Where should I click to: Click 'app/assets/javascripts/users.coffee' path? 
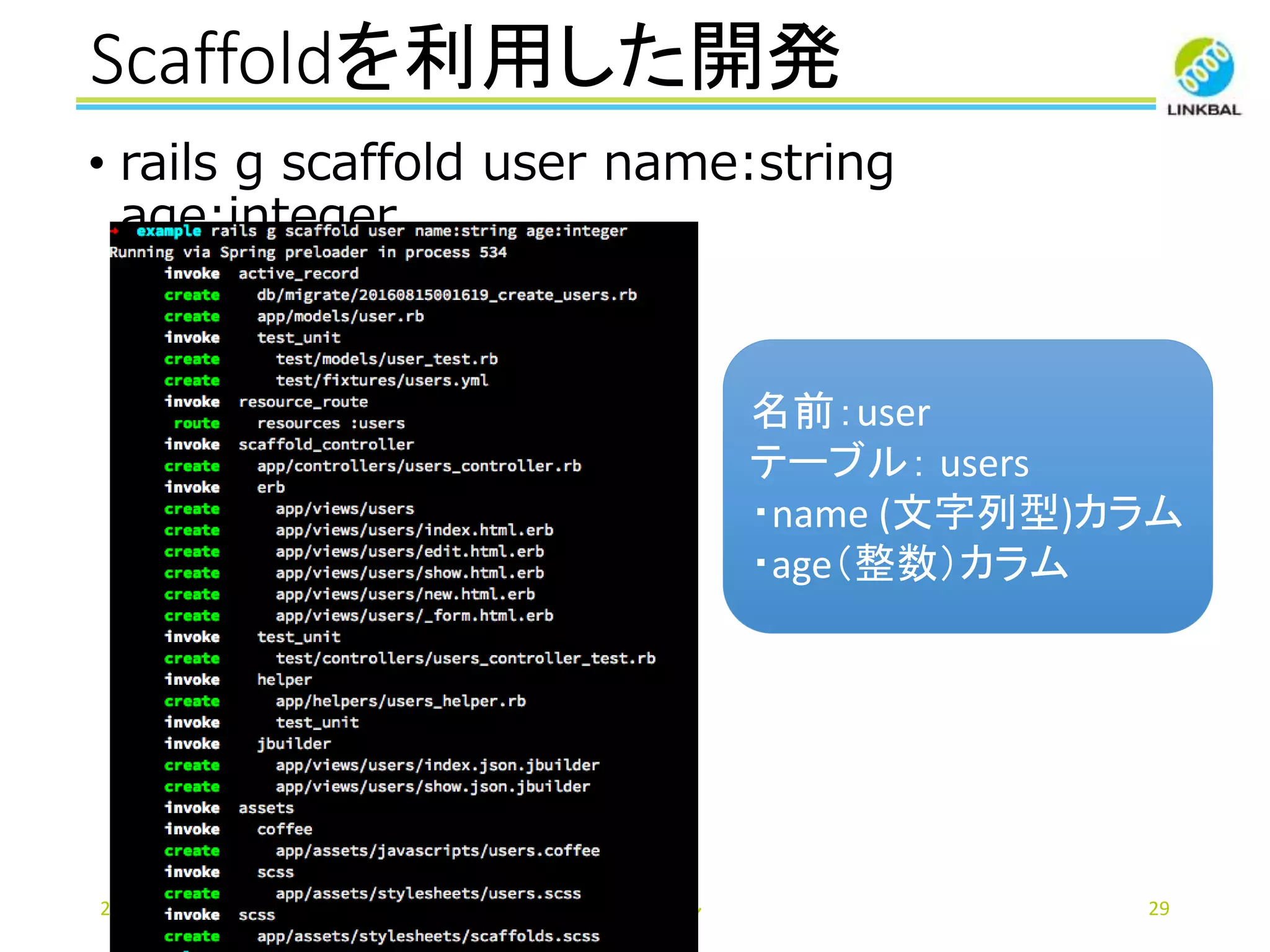point(438,851)
